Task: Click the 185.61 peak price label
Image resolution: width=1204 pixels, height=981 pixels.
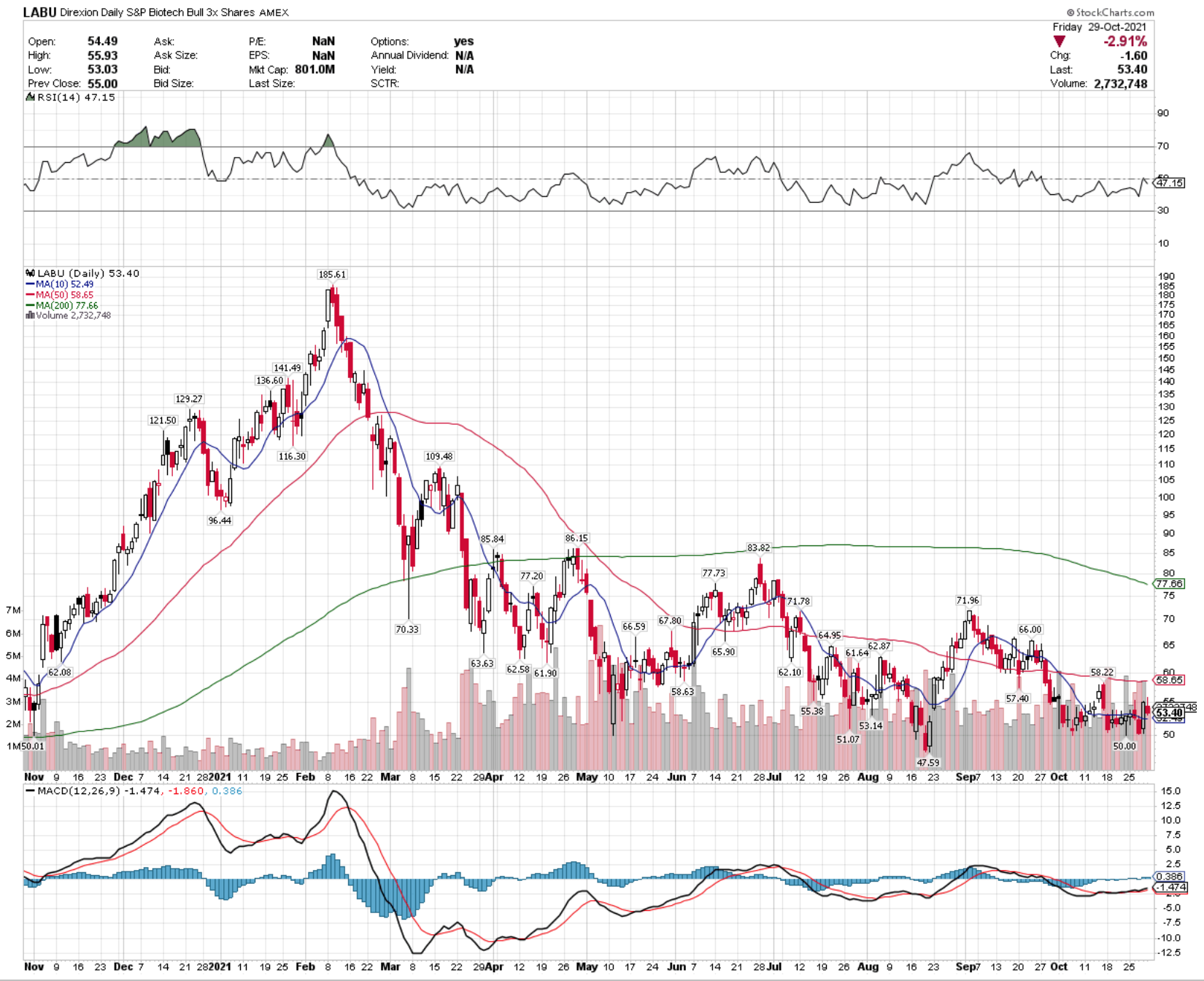Action: point(332,274)
